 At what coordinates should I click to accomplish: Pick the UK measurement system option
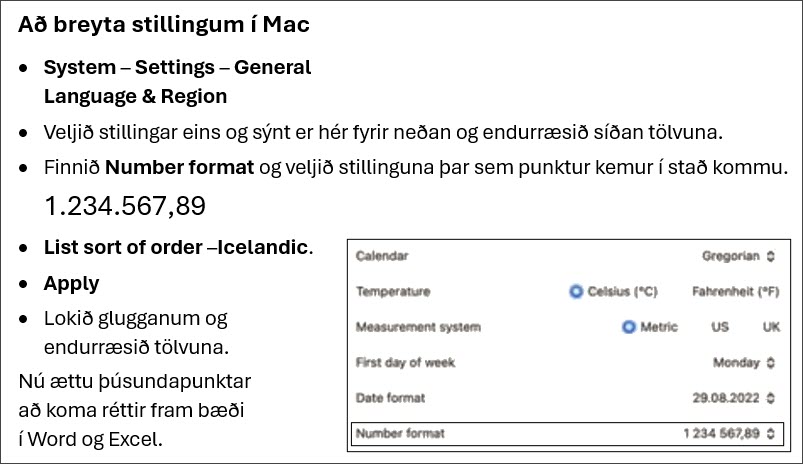pyautogui.click(x=771, y=327)
